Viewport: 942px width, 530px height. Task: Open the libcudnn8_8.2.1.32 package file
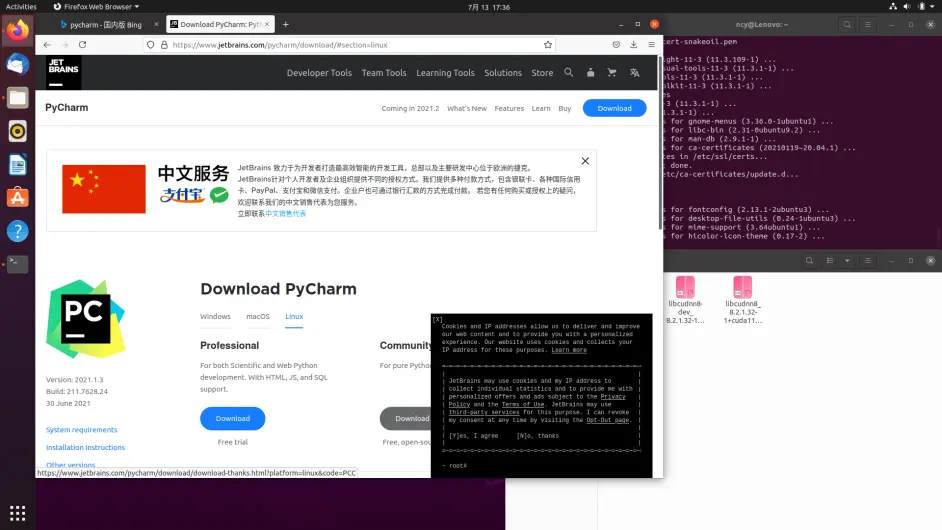tap(743, 299)
